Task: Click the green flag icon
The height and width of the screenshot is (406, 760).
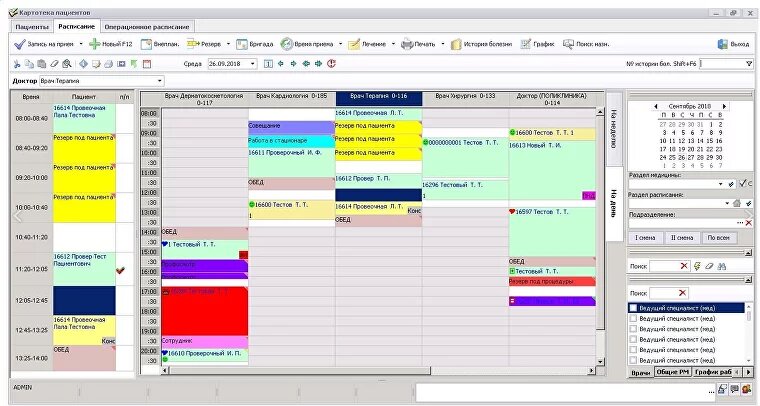Action: click(134, 63)
